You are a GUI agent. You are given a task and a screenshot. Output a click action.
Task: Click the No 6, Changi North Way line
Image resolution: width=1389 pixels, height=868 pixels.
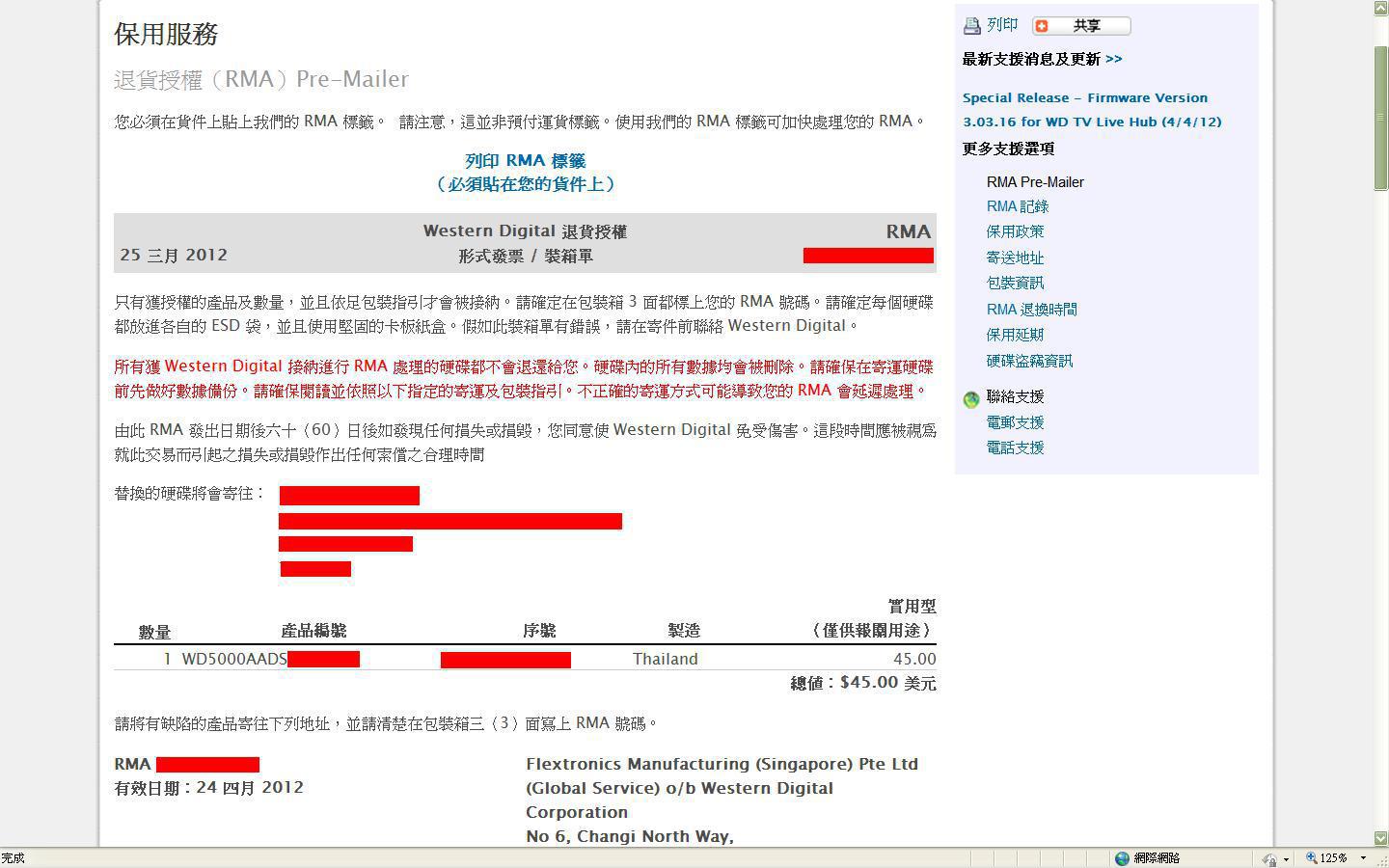tap(630, 836)
